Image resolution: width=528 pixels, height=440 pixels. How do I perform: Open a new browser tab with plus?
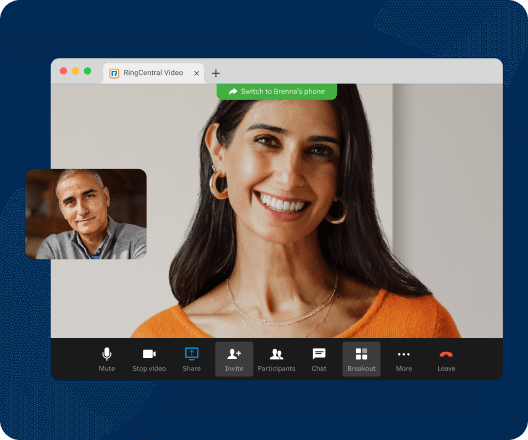coord(216,73)
